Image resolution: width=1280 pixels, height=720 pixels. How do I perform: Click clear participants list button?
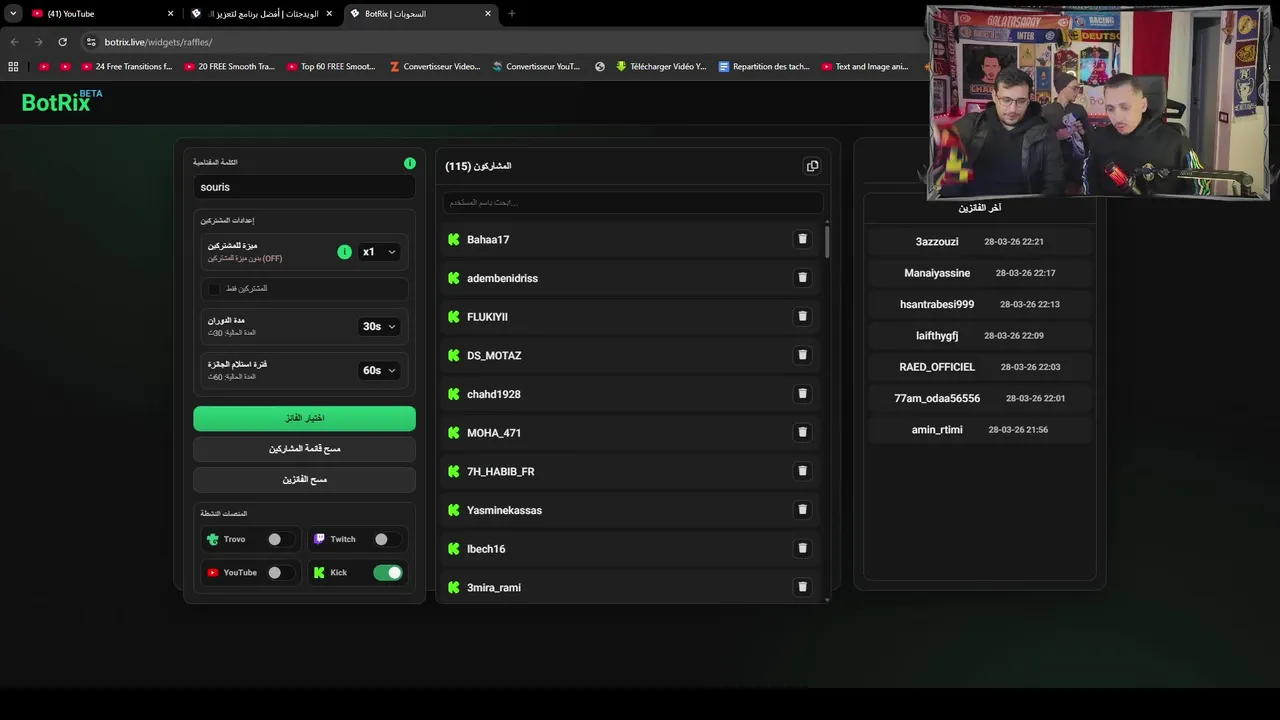(x=304, y=449)
